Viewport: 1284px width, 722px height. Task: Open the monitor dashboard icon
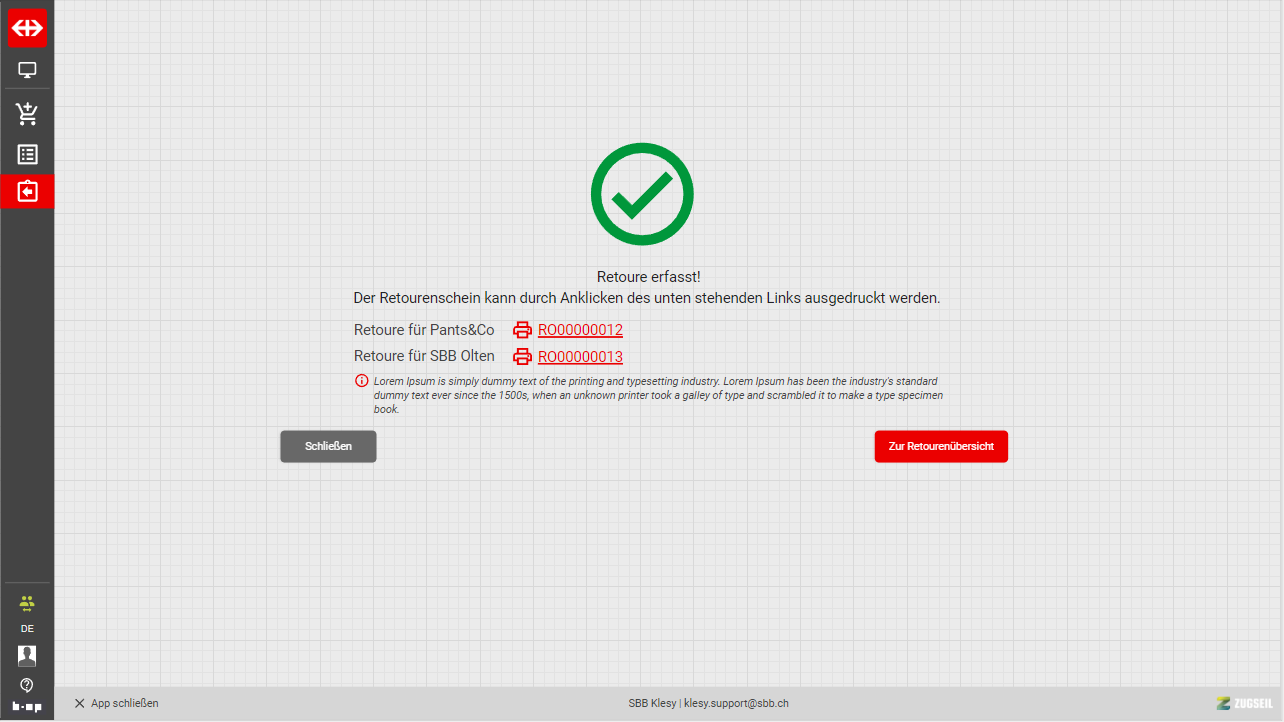pyautogui.click(x=27, y=70)
